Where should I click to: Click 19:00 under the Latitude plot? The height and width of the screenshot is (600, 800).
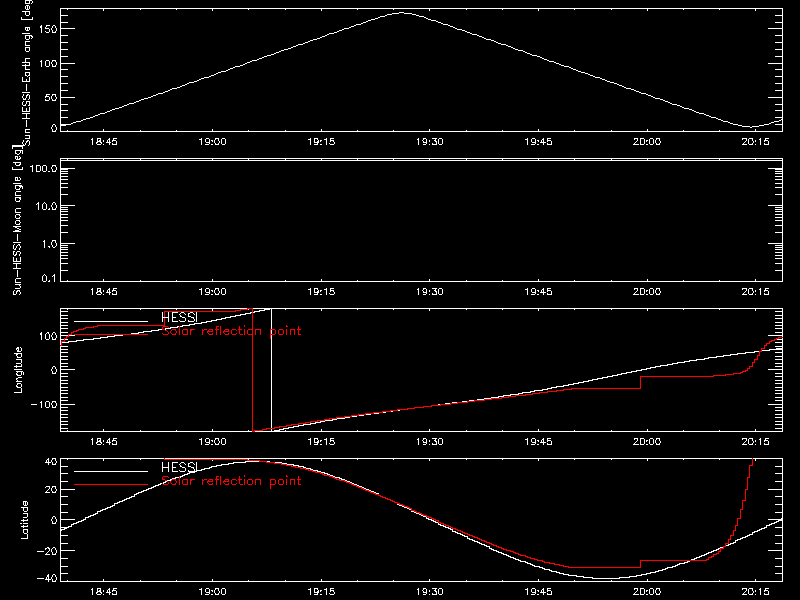pyautogui.click(x=212, y=592)
